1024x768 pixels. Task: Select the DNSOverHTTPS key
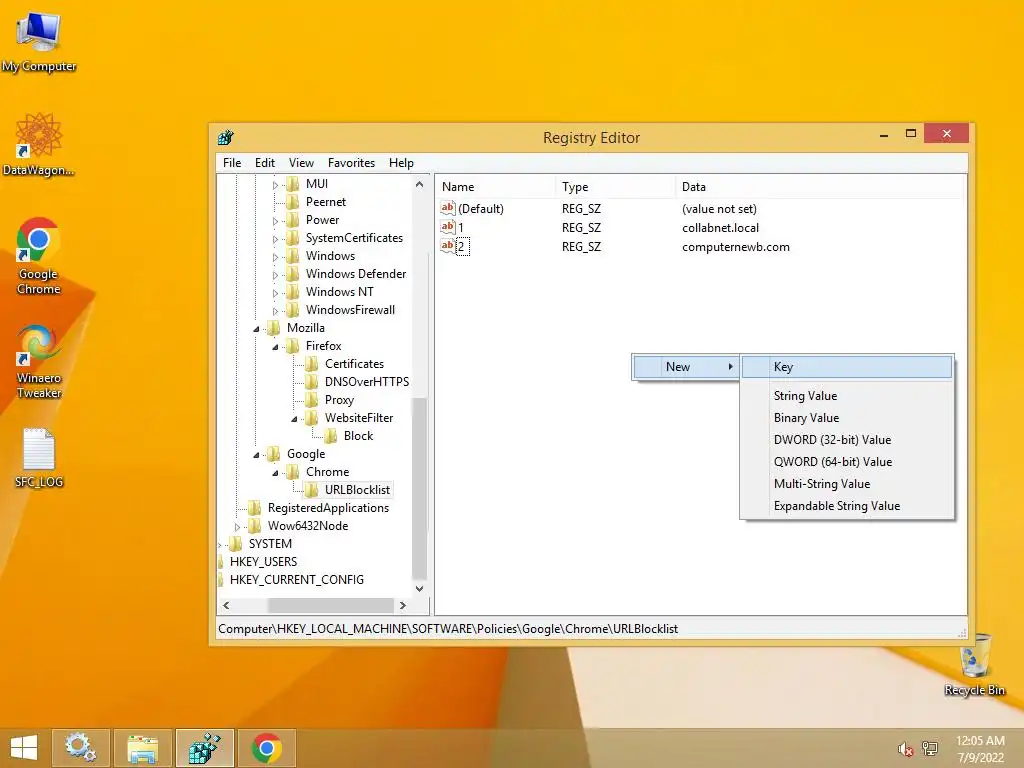366,382
